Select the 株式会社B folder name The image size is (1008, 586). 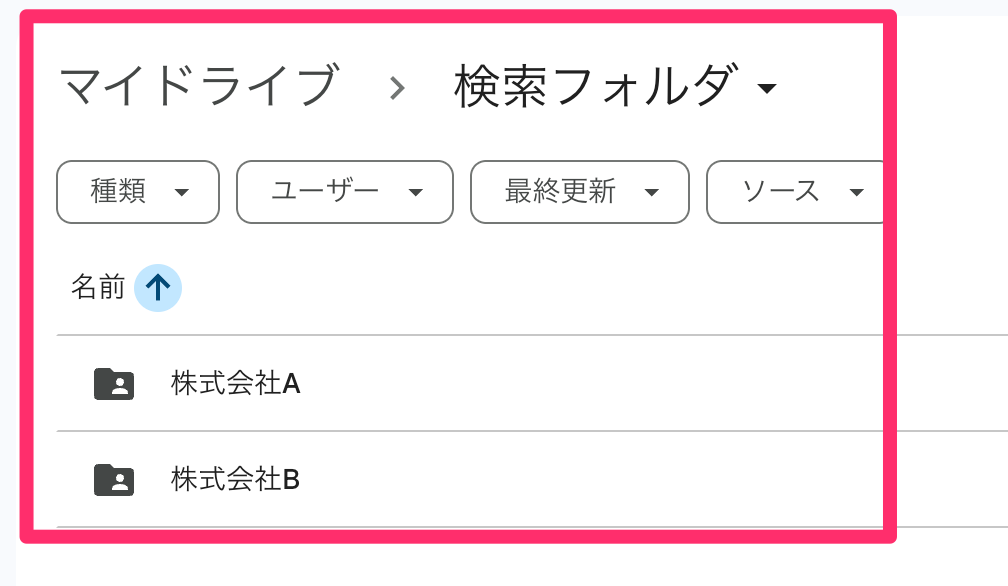[236, 480]
